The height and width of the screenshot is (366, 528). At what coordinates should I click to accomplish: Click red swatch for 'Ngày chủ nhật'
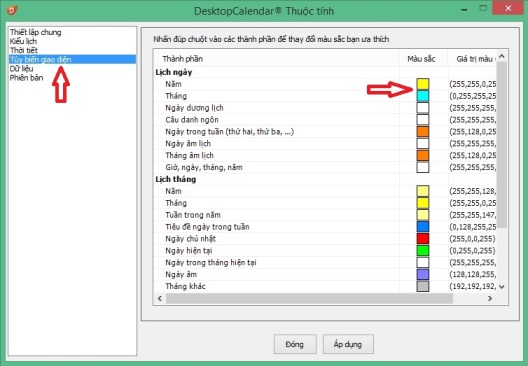coord(423,239)
